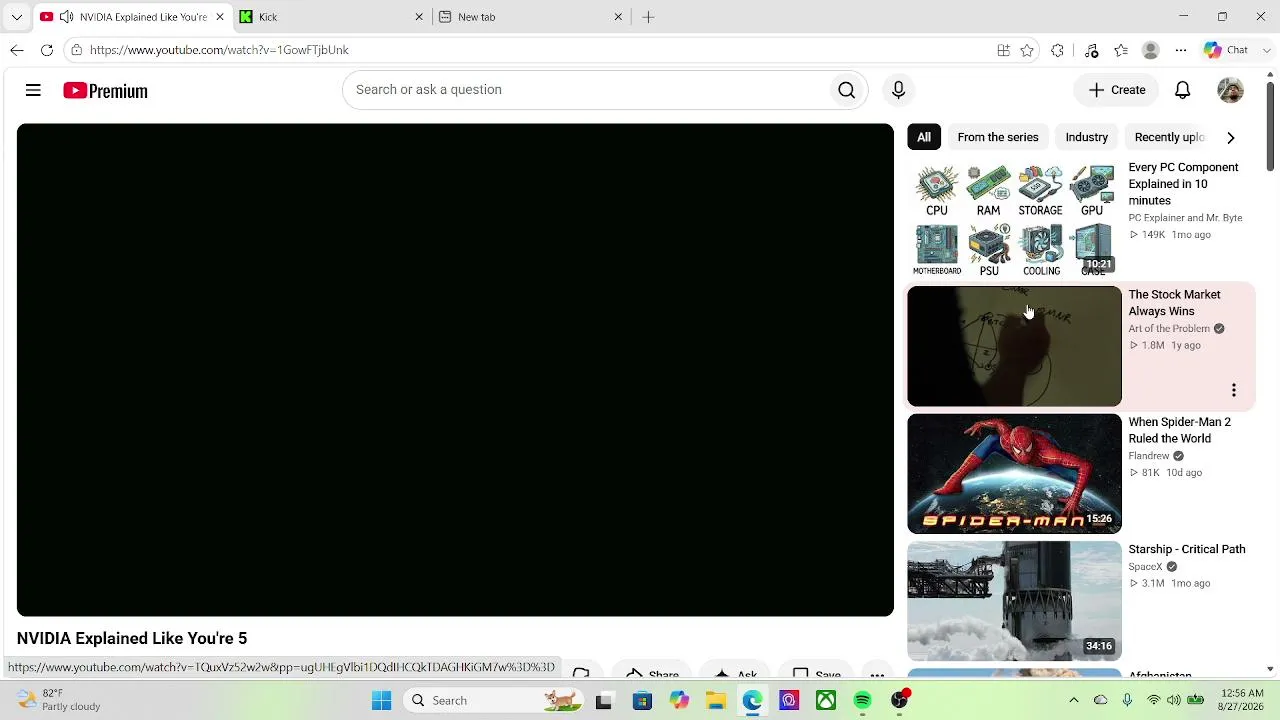
Task: Open the browser profile icon
Action: (x=1151, y=50)
